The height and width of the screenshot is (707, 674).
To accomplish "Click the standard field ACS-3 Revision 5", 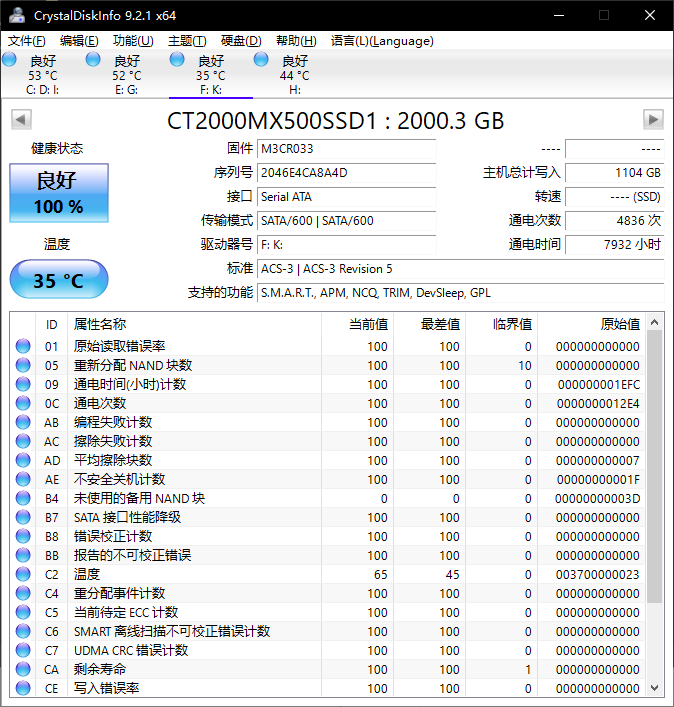I will 461,269.
